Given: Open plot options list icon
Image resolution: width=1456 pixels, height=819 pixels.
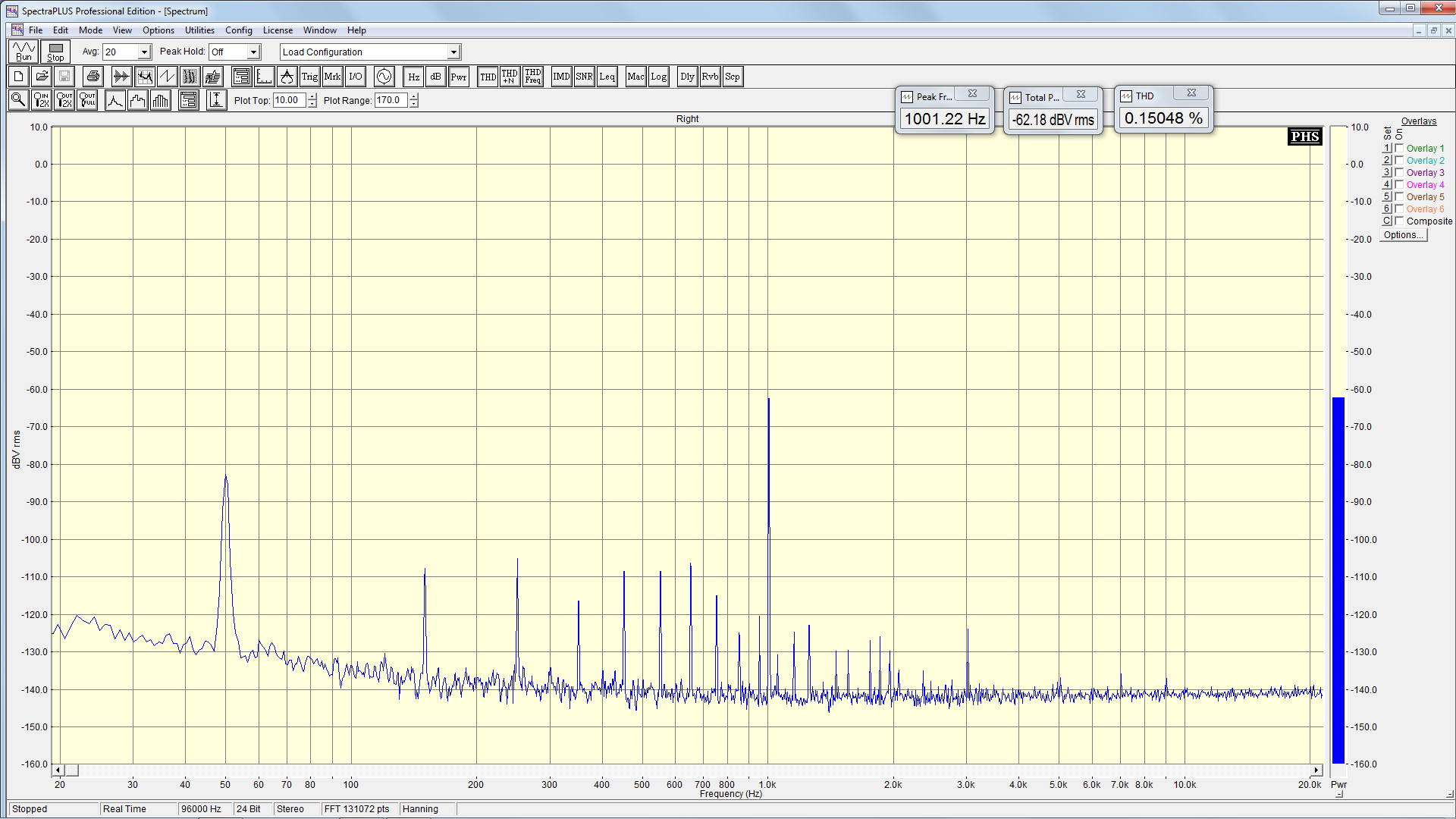Looking at the screenshot, I should pyautogui.click(x=189, y=100).
